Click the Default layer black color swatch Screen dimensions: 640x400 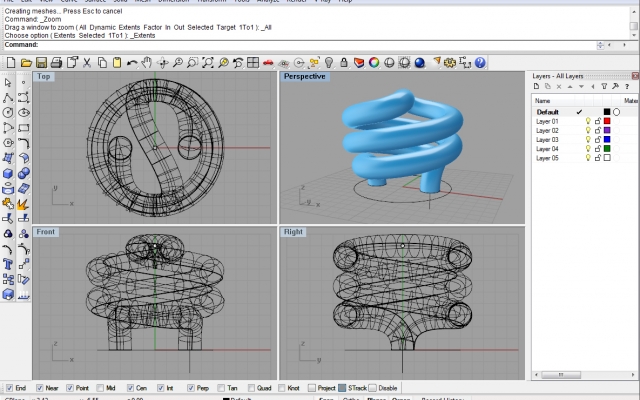click(x=607, y=112)
